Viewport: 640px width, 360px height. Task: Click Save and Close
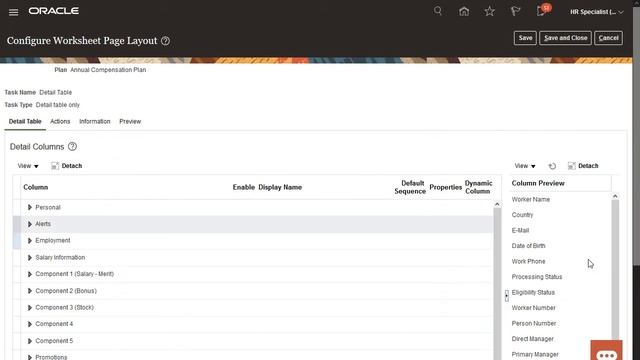click(565, 38)
